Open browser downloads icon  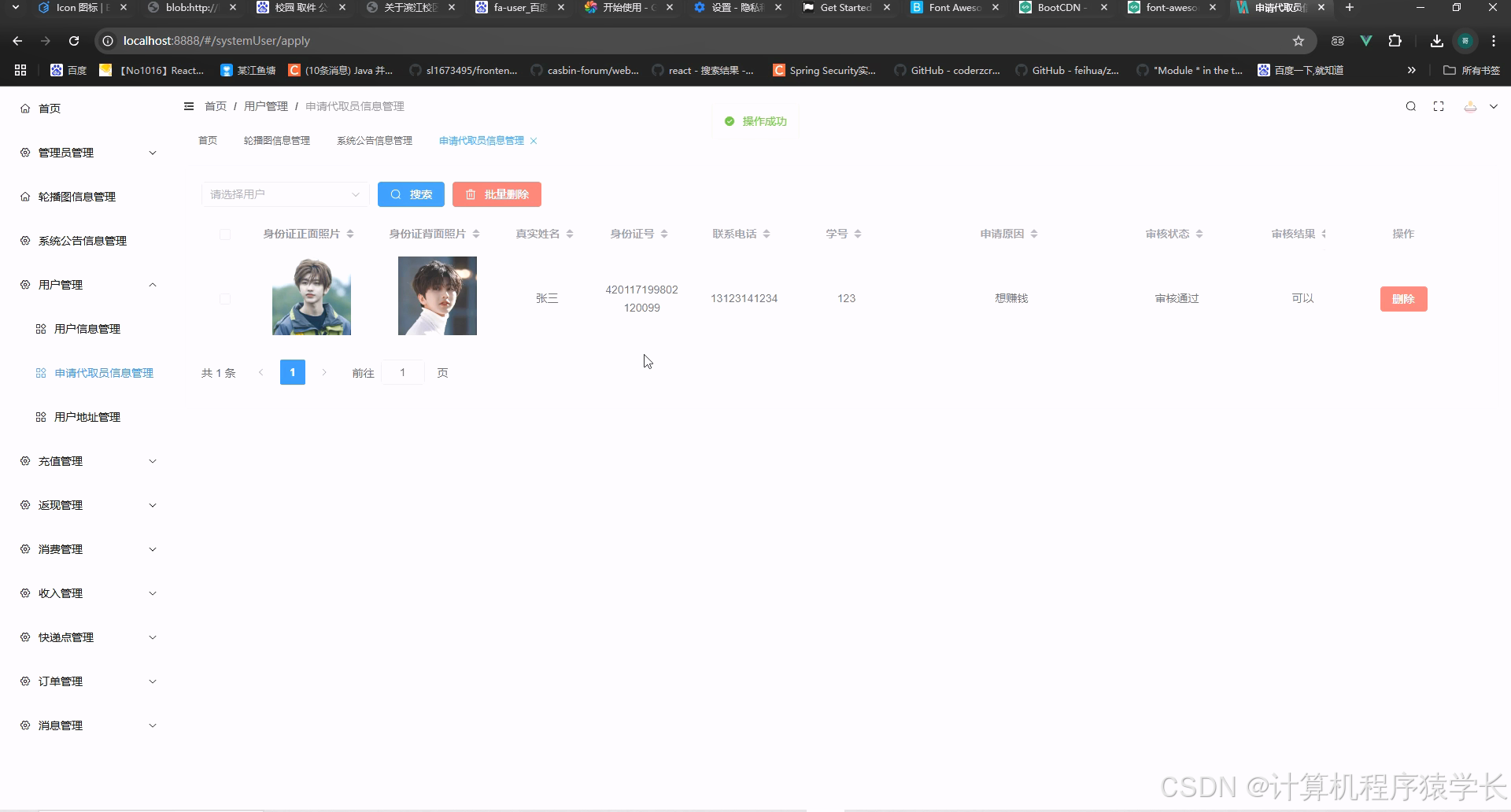[1437, 41]
